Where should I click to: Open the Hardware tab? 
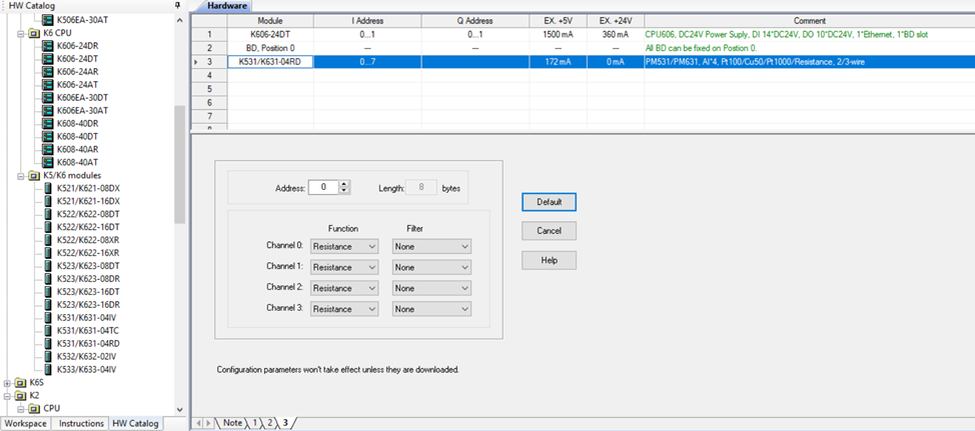click(227, 6)
